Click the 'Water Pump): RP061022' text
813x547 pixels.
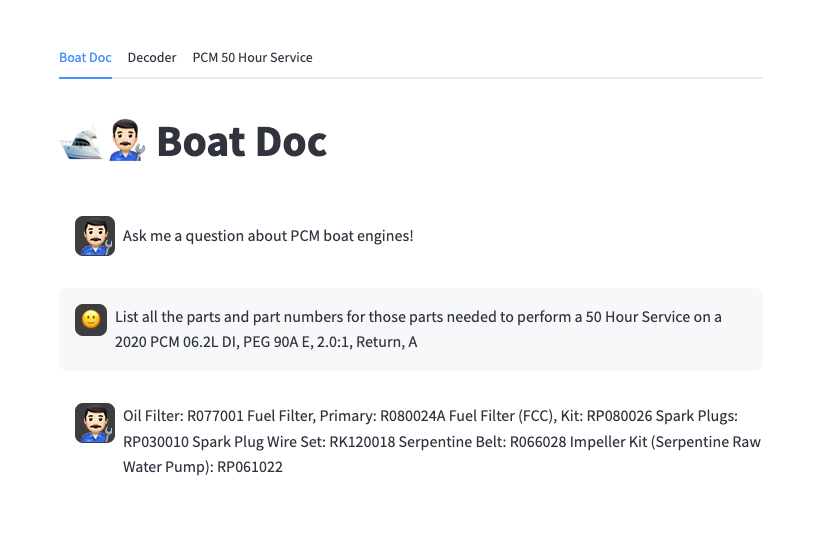(203, 467)
